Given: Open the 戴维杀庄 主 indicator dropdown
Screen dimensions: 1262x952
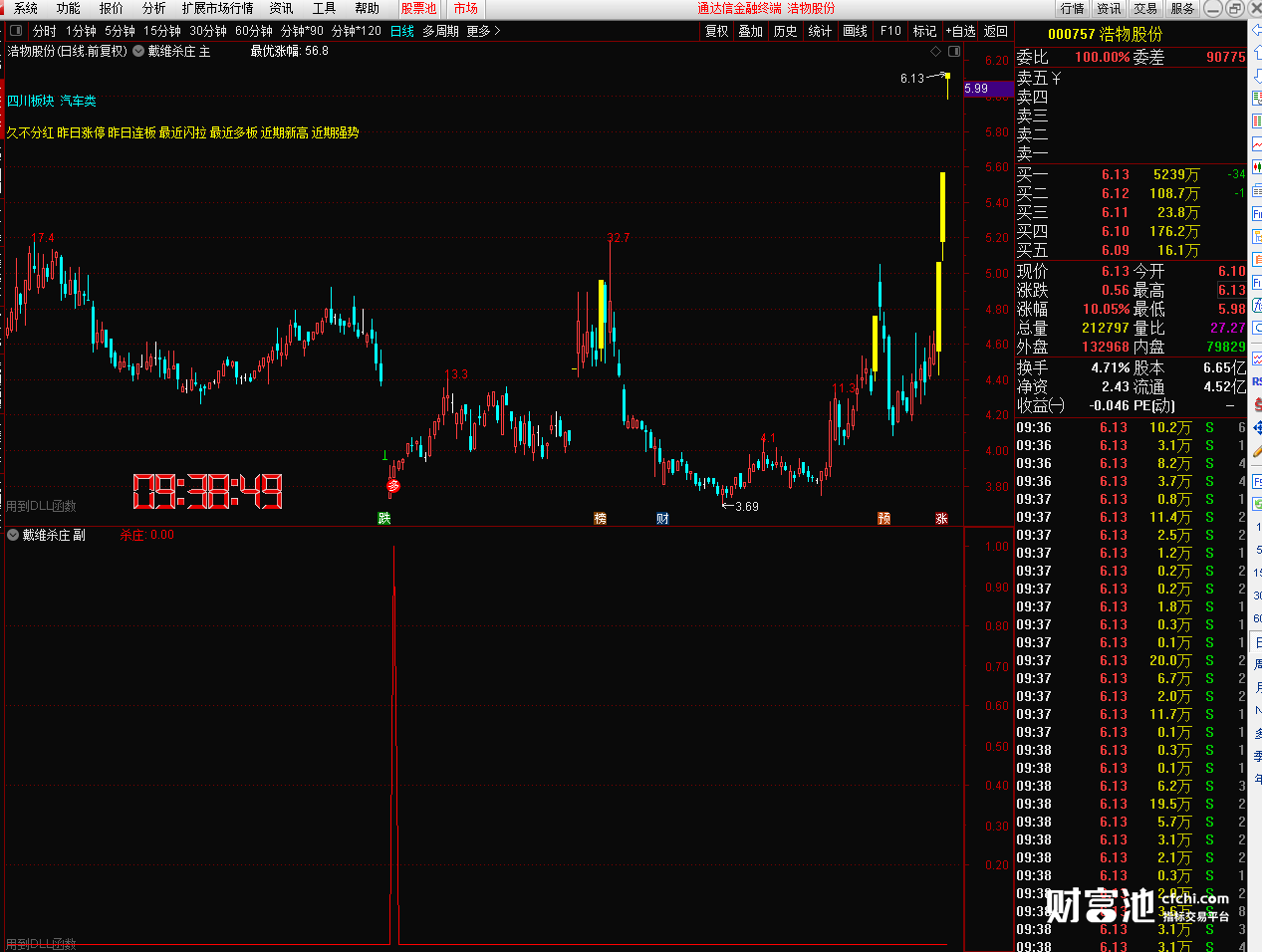Looking at the screenshot, I should (138, 51).
